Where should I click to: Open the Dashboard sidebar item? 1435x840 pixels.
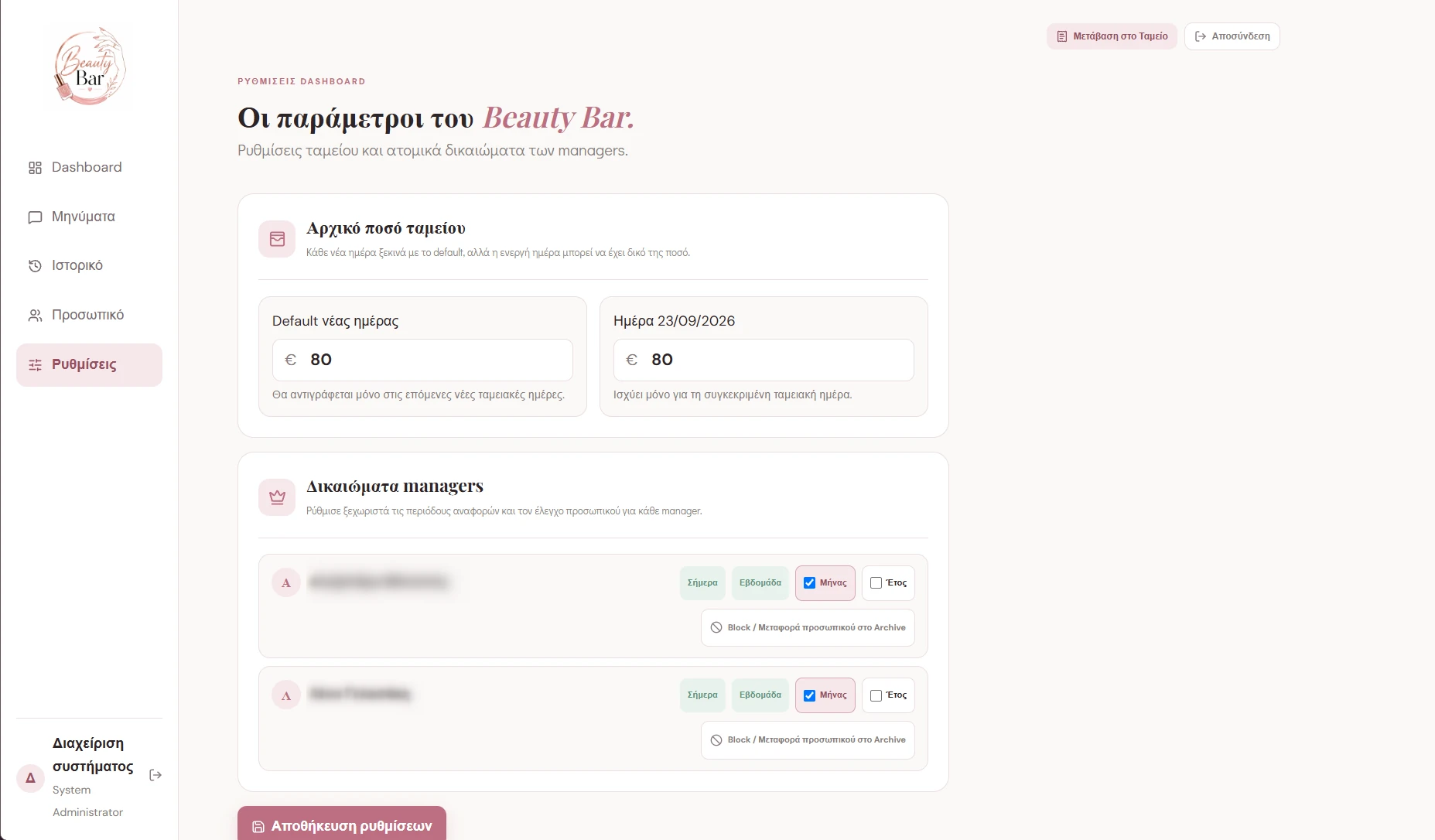point(89,167)
